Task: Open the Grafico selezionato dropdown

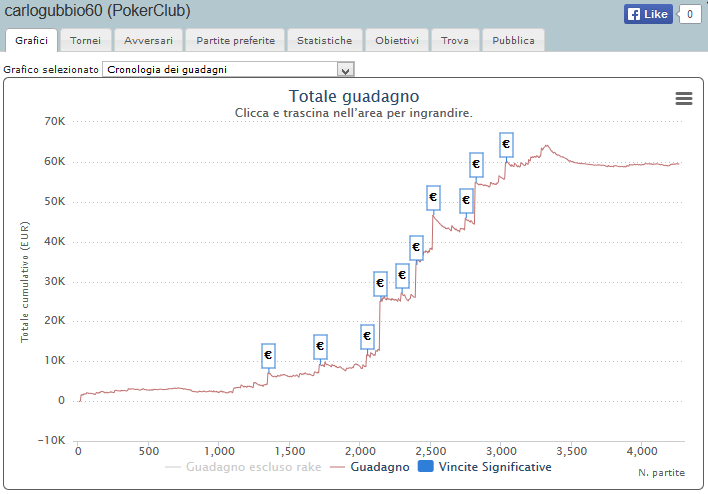Action: tap(229, 70)
